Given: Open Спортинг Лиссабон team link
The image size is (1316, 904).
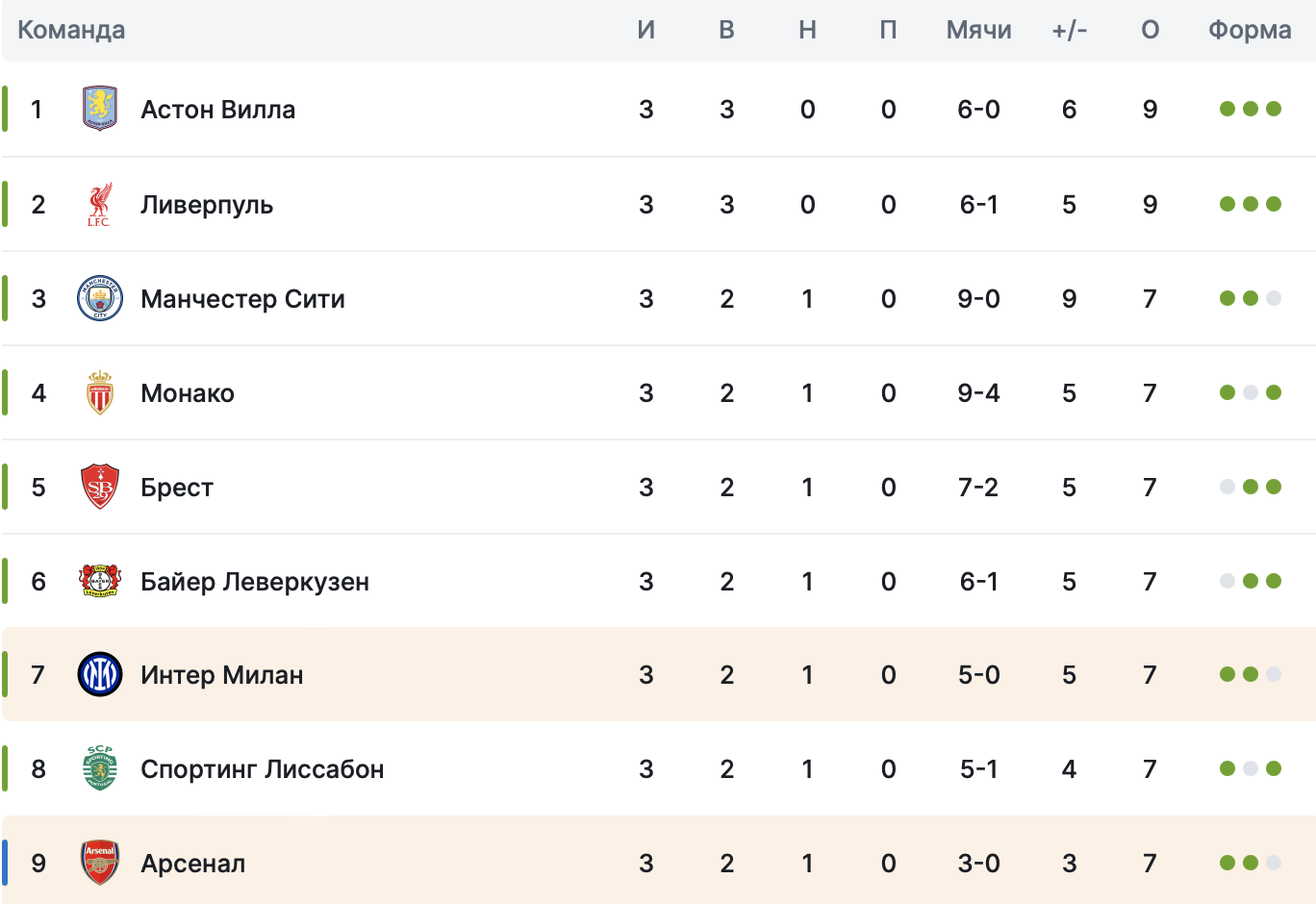Looking at the screenshot, I should pyautogui.click(x=262, y=769).
